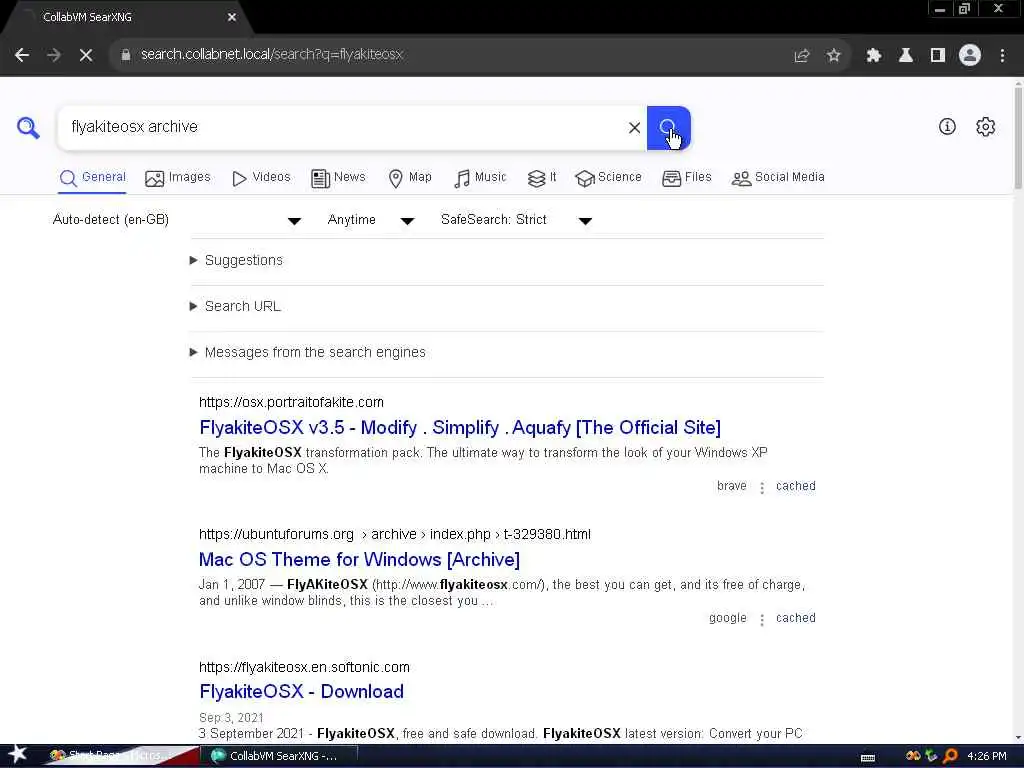1024x768 pixels.
Task: Open the browser profile avatar
Action: coord(970,56)
